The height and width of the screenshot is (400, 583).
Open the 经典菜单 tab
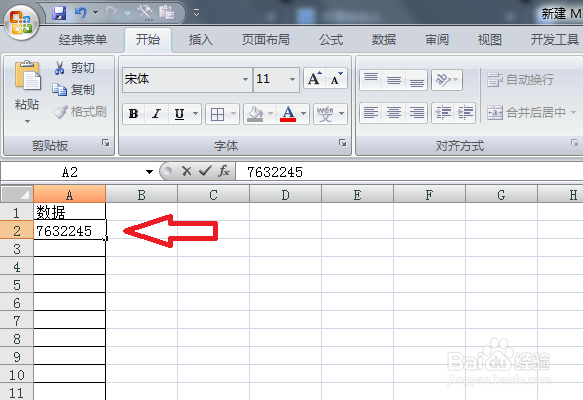pos(83,39)
